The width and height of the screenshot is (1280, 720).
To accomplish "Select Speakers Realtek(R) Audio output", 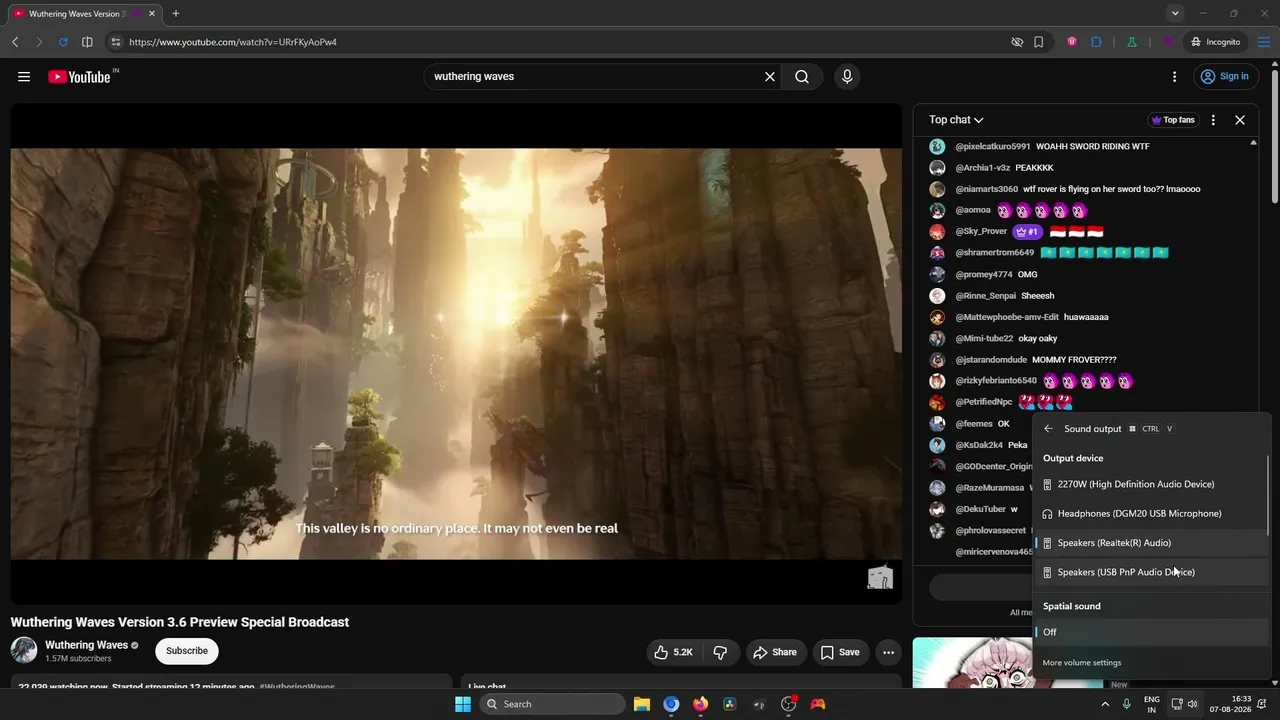I will pos(1150,543).
